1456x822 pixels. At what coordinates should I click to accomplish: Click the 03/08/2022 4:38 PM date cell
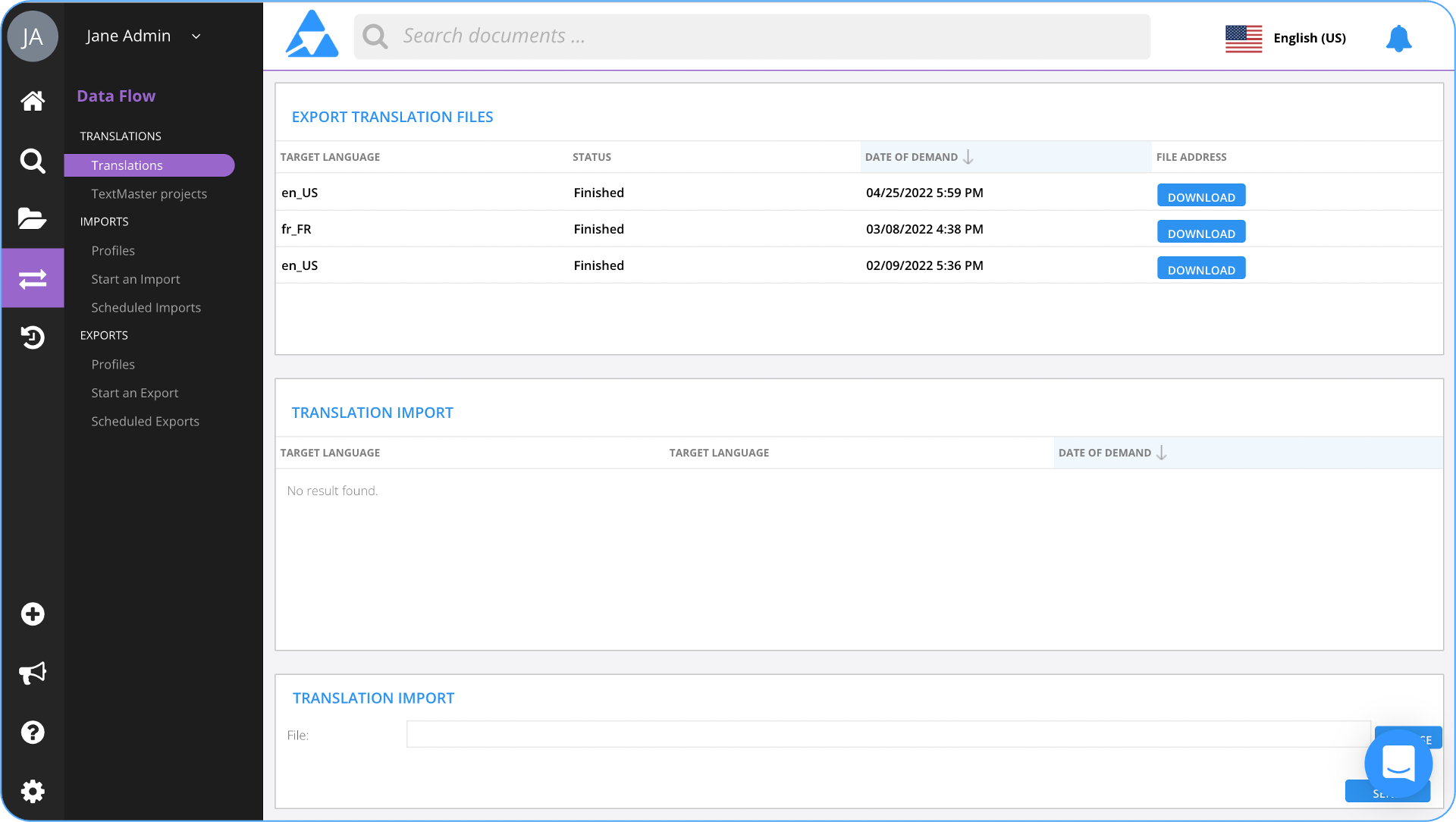pyautogui.click(x=924, y=229)
